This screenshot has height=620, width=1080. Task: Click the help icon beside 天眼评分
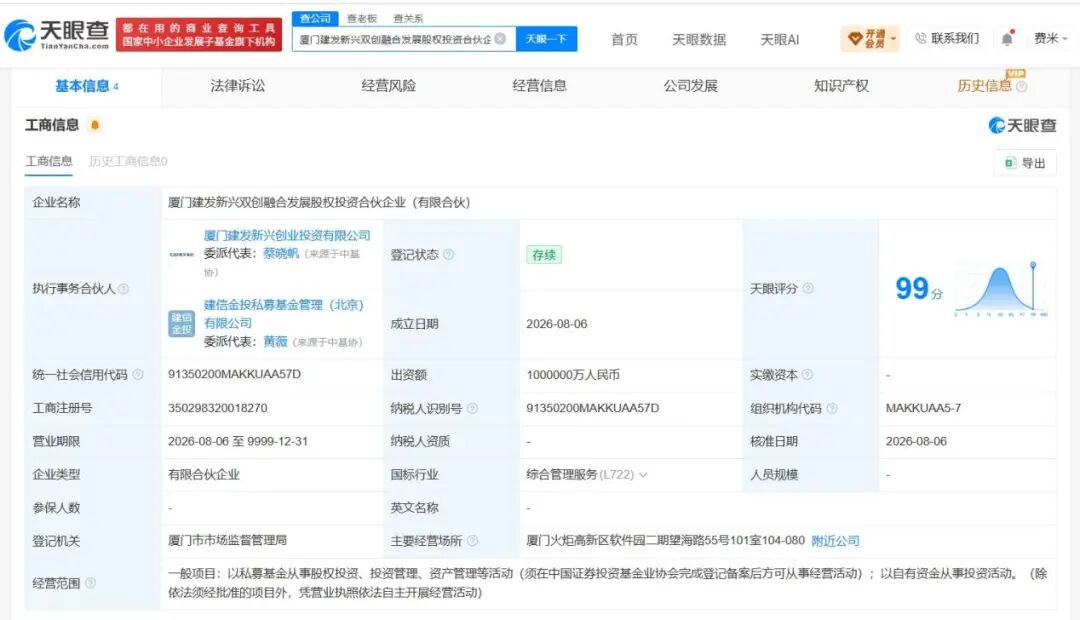(x=808, y=288)
